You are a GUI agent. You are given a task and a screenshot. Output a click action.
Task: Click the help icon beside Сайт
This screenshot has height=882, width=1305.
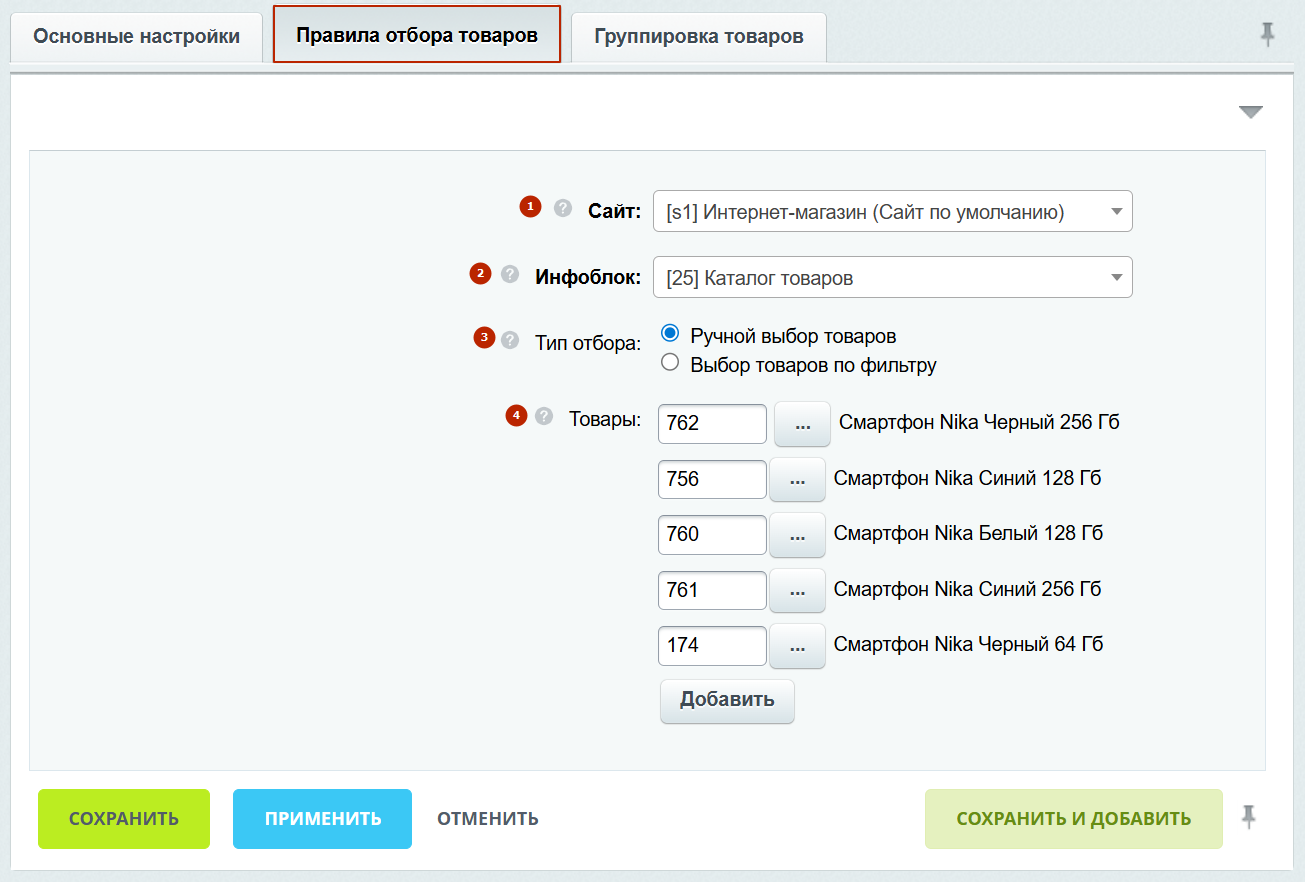563,208
